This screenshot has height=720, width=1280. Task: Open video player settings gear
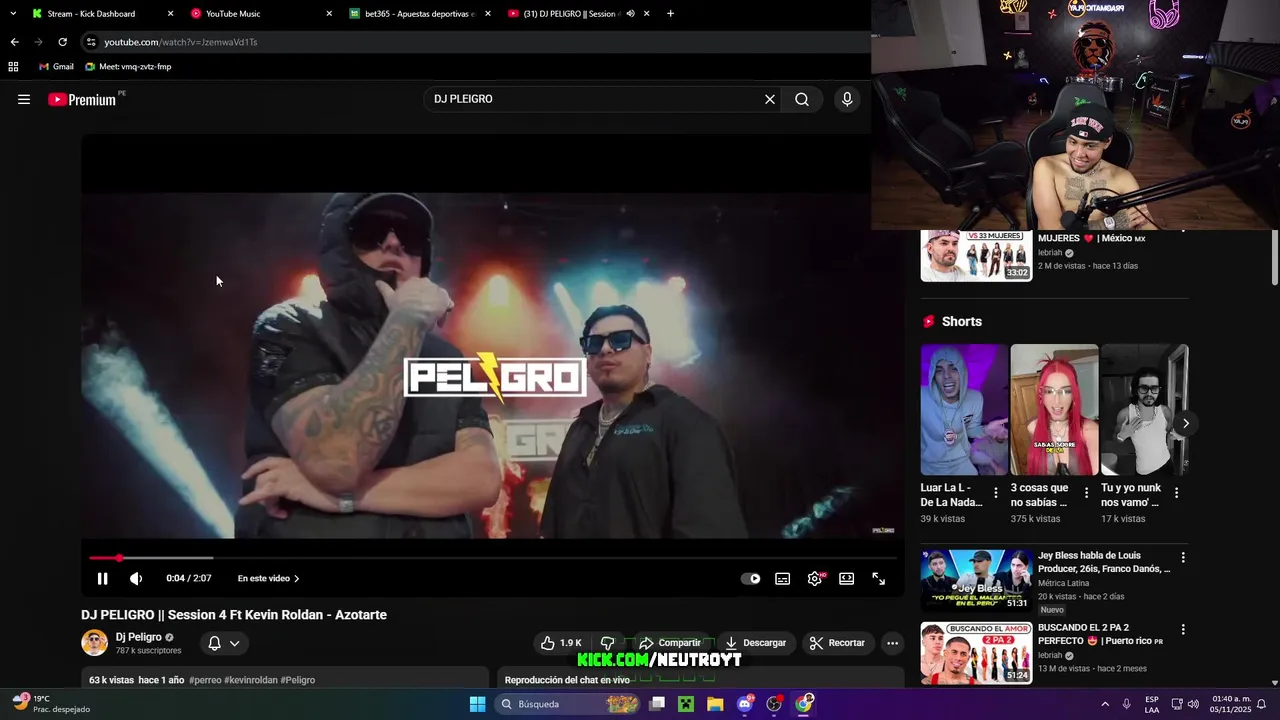click(815, 578)
